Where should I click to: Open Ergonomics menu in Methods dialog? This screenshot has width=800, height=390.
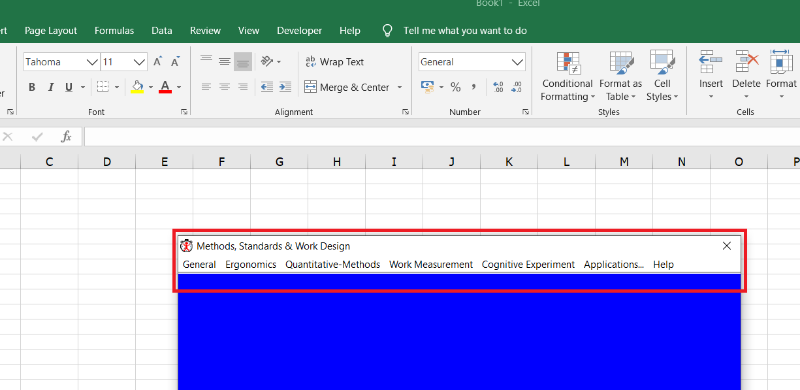(251, 264)
